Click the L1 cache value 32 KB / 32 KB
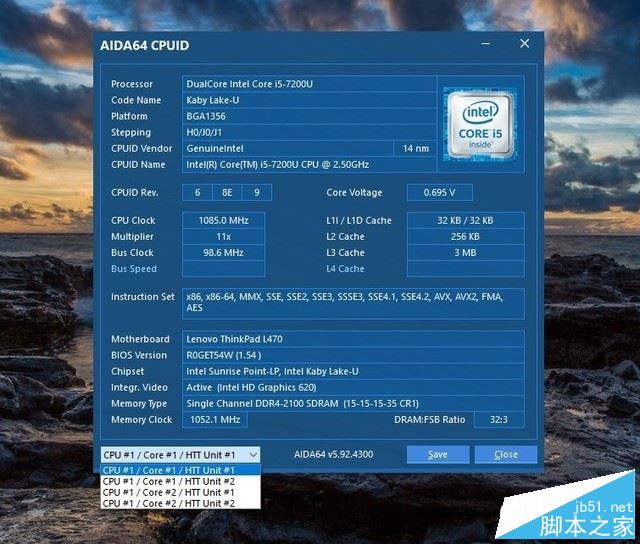The image size is (640, 544). click(x=465, y=220)
